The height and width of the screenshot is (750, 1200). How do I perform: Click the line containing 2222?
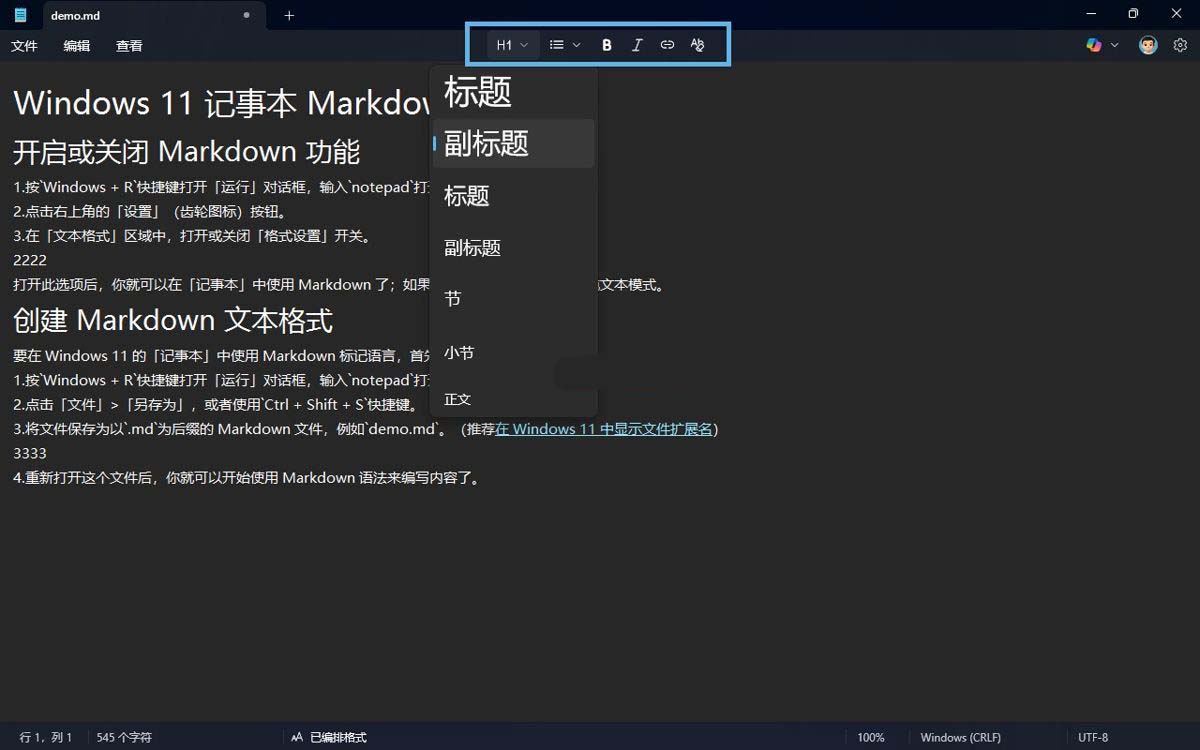(x=30, y=260)
